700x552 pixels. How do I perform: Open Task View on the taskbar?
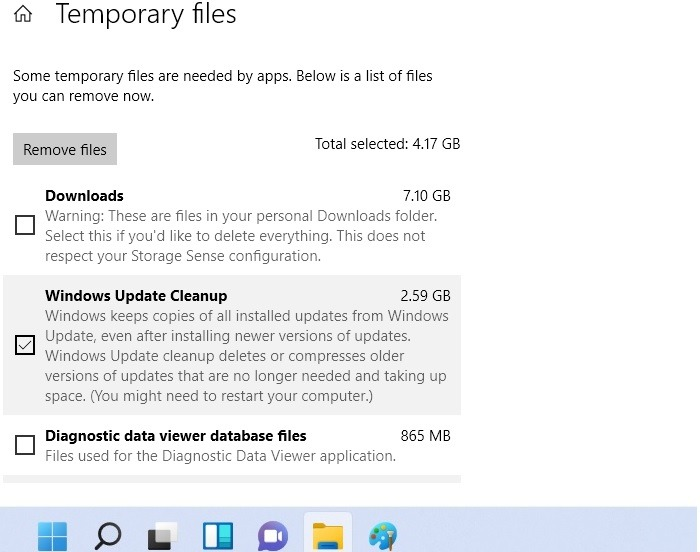point(162,535)
